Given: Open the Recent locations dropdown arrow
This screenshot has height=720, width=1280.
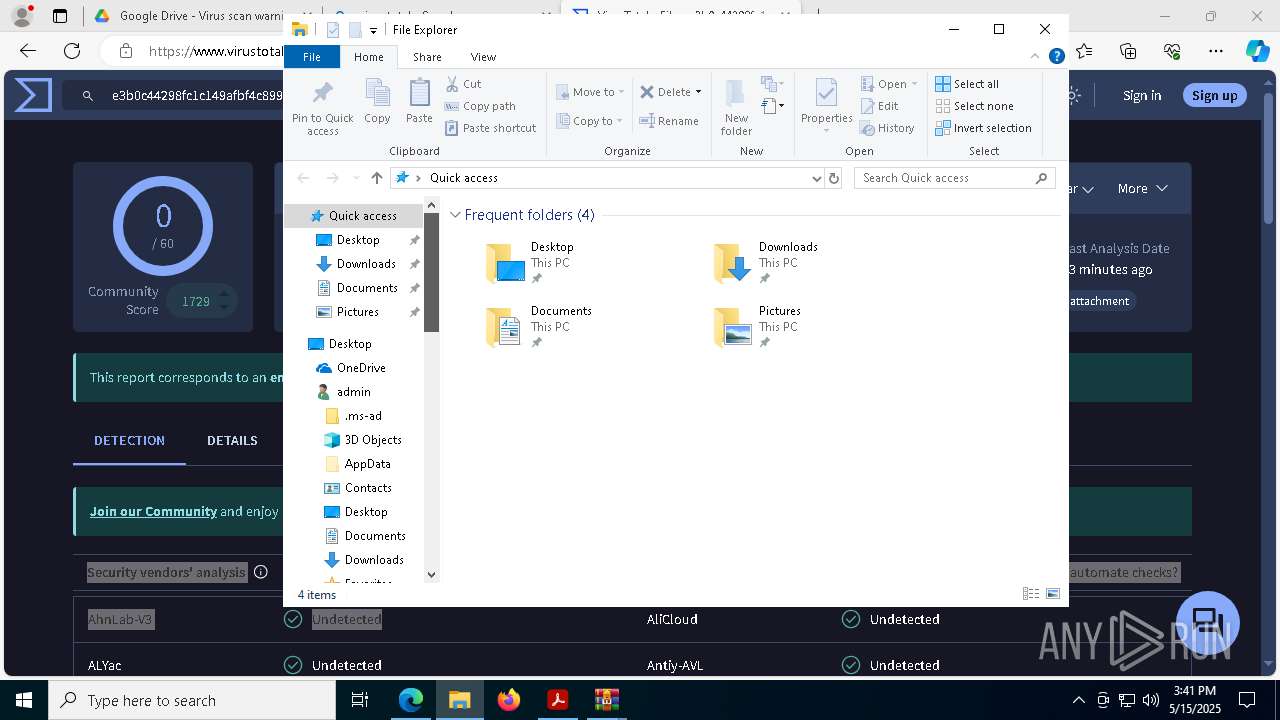Looking at the screenshot, I should (356, 178).
